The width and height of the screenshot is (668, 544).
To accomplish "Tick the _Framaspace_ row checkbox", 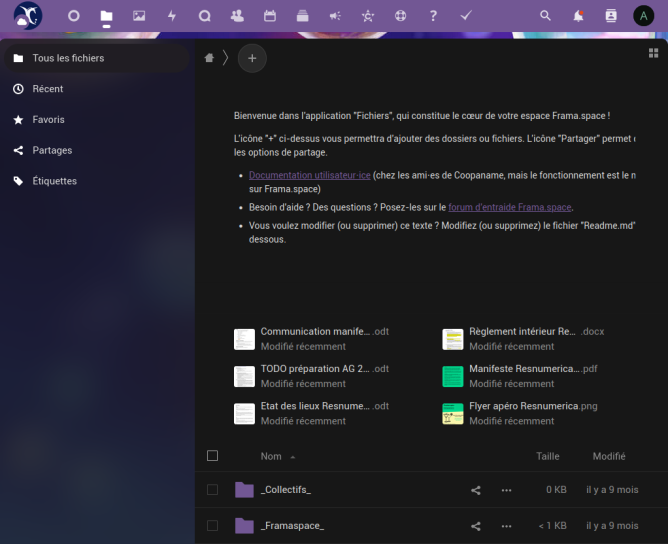I will [x=212, y=526].
